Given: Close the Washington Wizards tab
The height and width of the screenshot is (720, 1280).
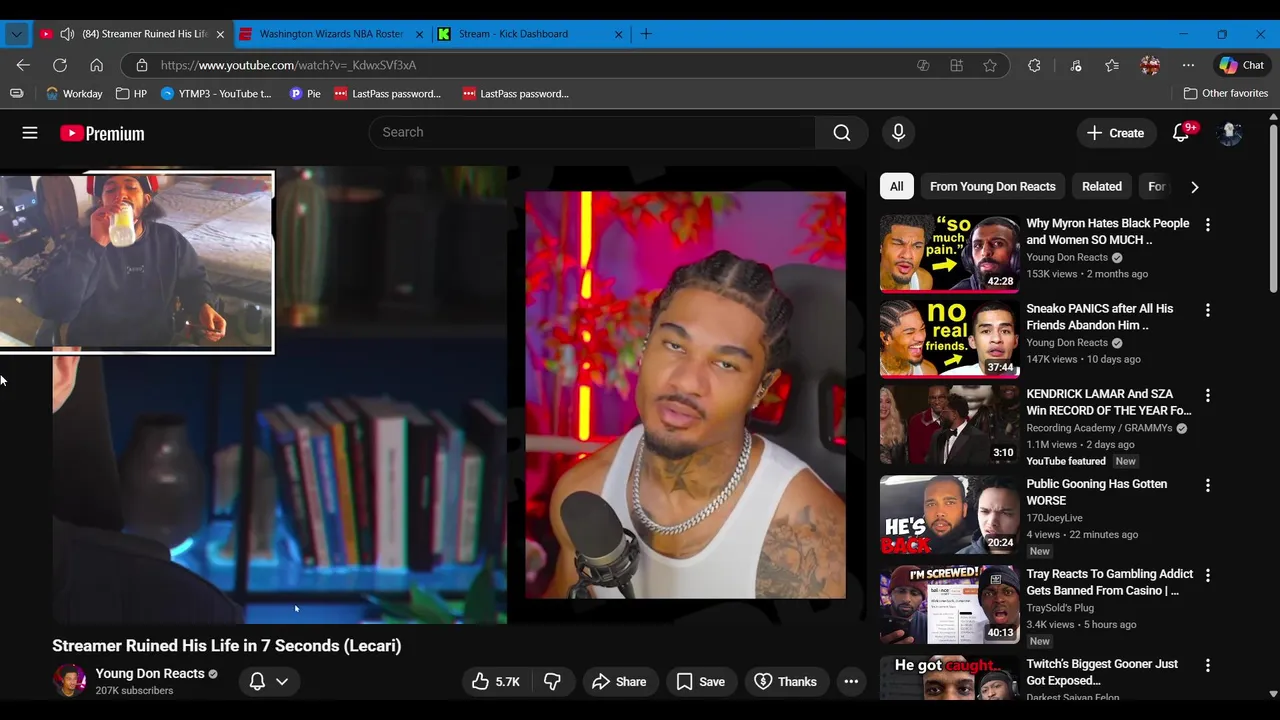Looking at the screenshot, I should (x=419, y=34).
